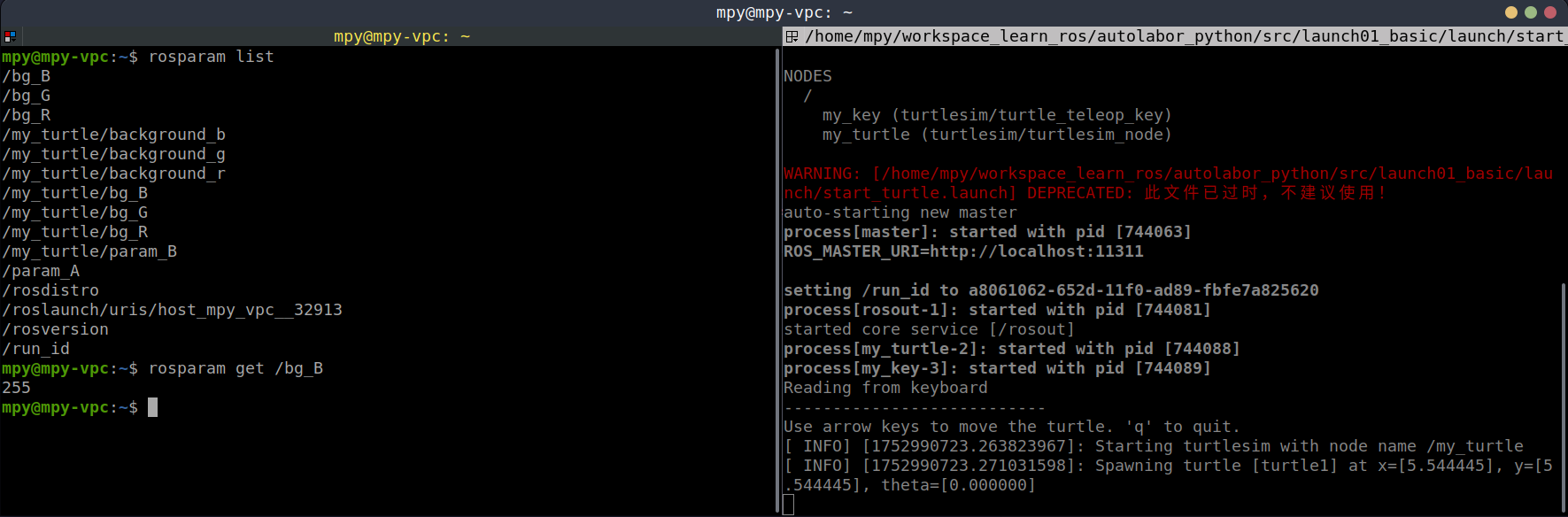This screenshot has width=1568, height=517.
Task: Click the left terminal pane scrollbar
Action: click(x=777, y=266)
